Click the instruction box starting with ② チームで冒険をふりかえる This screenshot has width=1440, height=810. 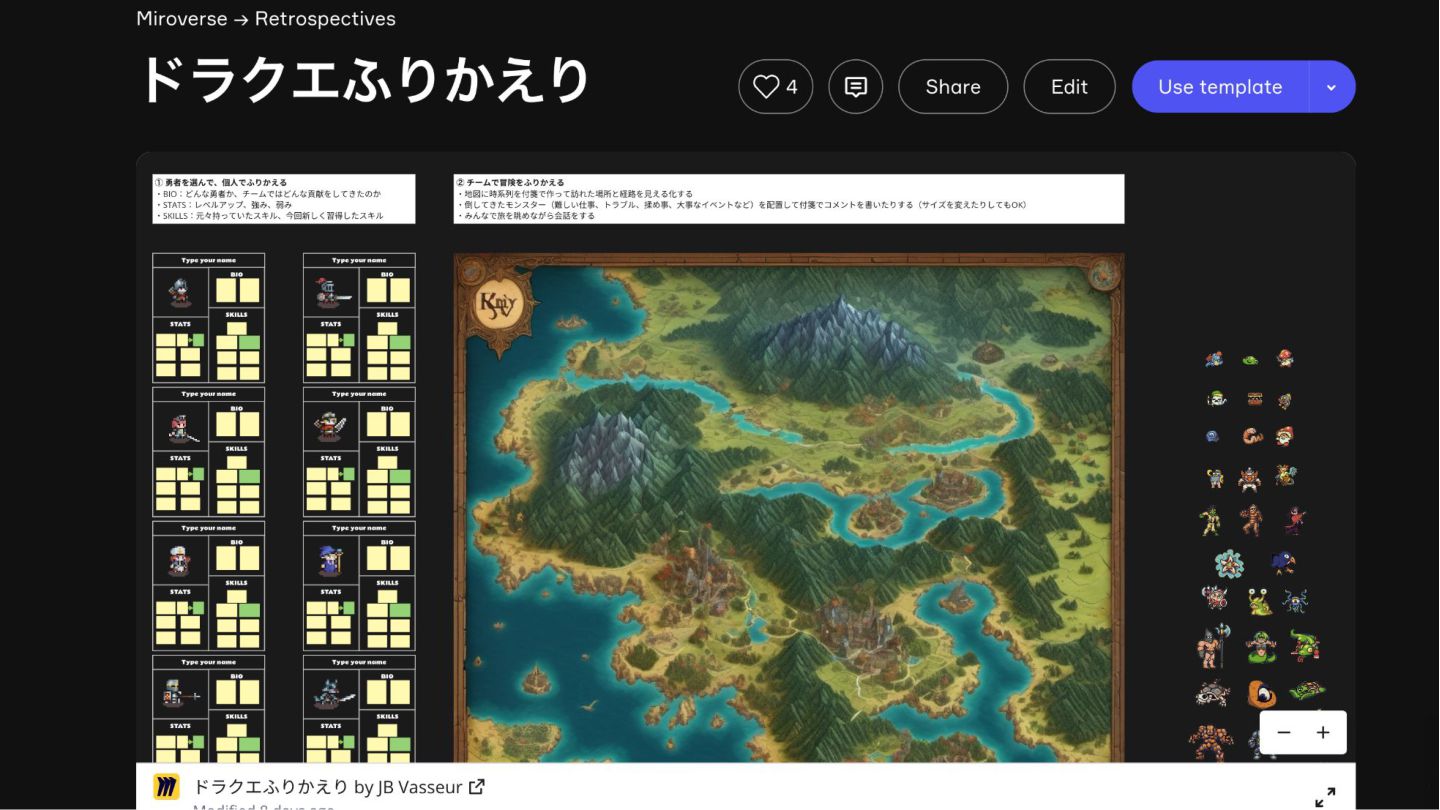click(789, 199)
